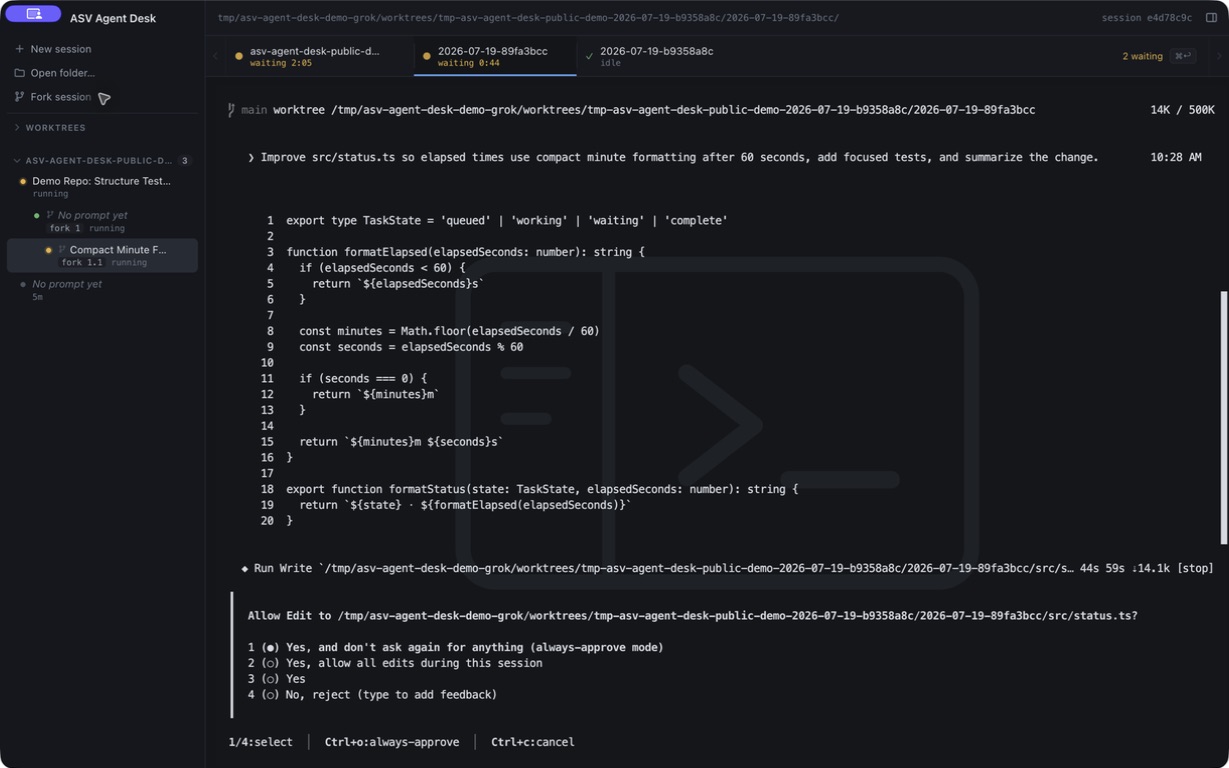Open the Demo Repo: Structure Test session
This screenshot has height=768, width=1229.
pos(102,187)
